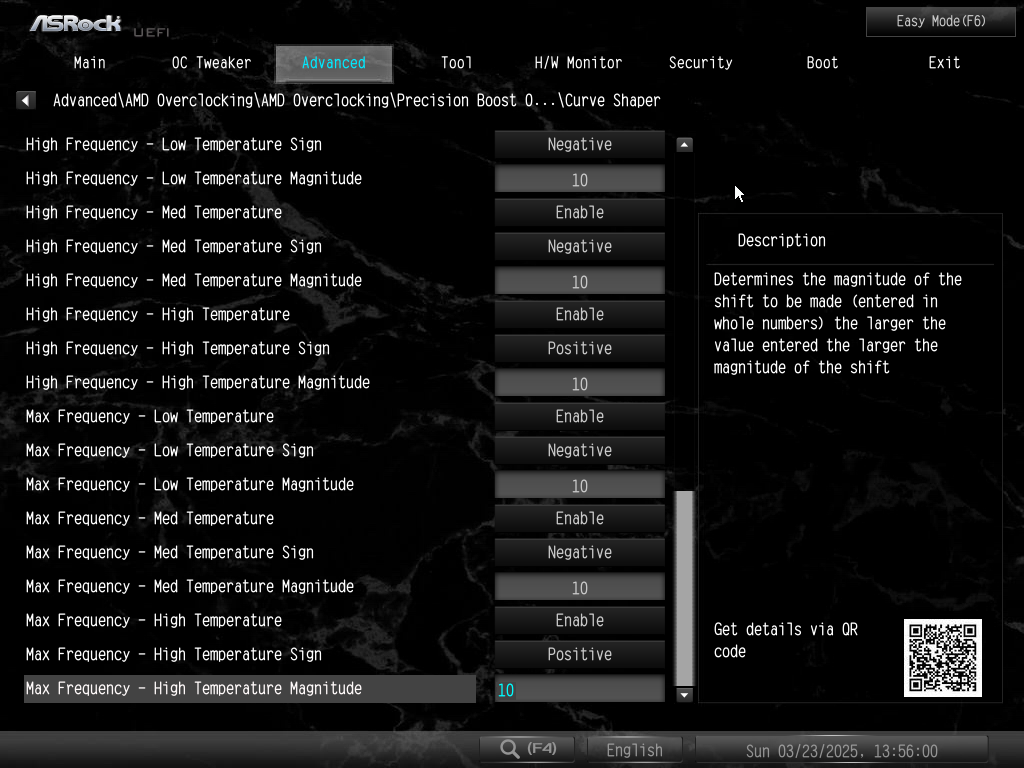Image resolution: width=1024 pixels, height=768 pixels.
Task: Edit Max Frequency Low Temperature Magnitude value
Action: [580, 485]
